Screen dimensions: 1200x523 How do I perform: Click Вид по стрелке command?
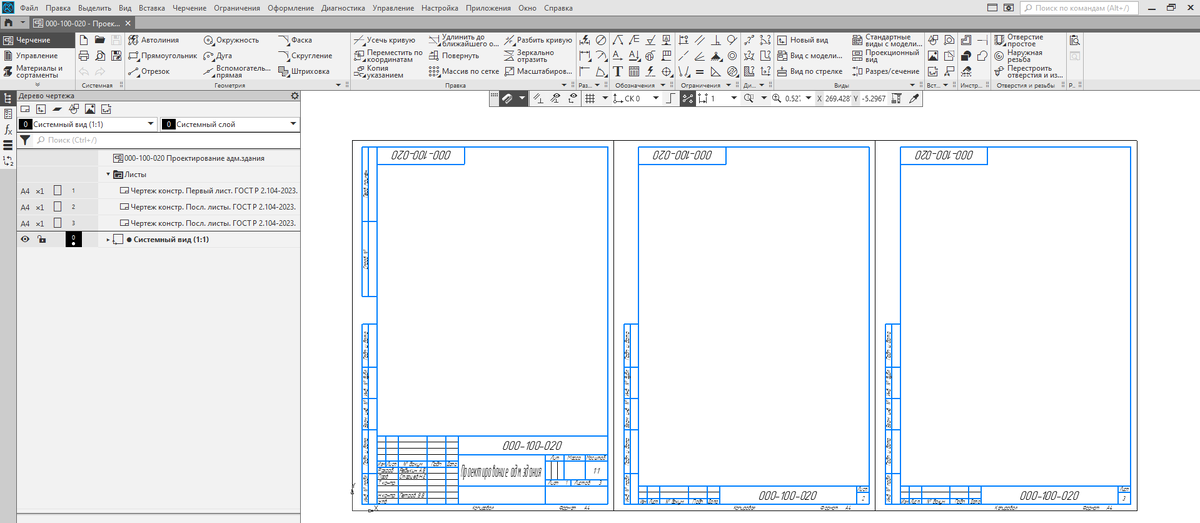coord(810,72)
